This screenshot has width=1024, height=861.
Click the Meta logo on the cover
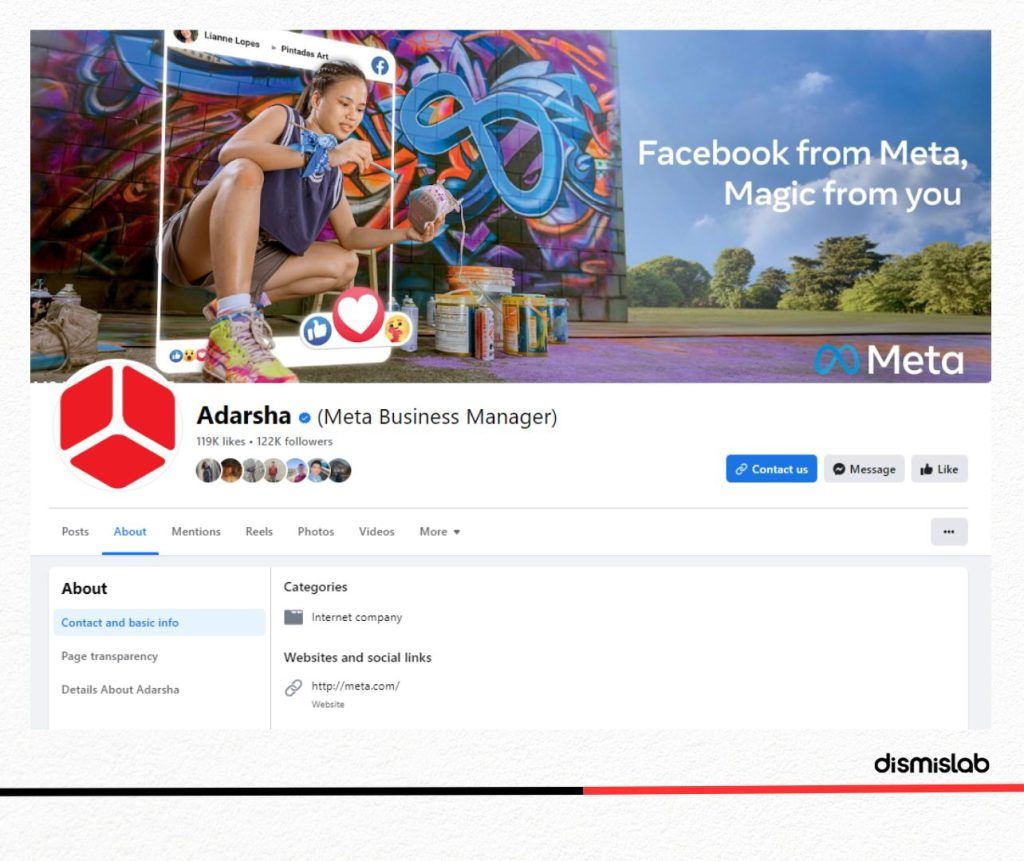(889, 360)
